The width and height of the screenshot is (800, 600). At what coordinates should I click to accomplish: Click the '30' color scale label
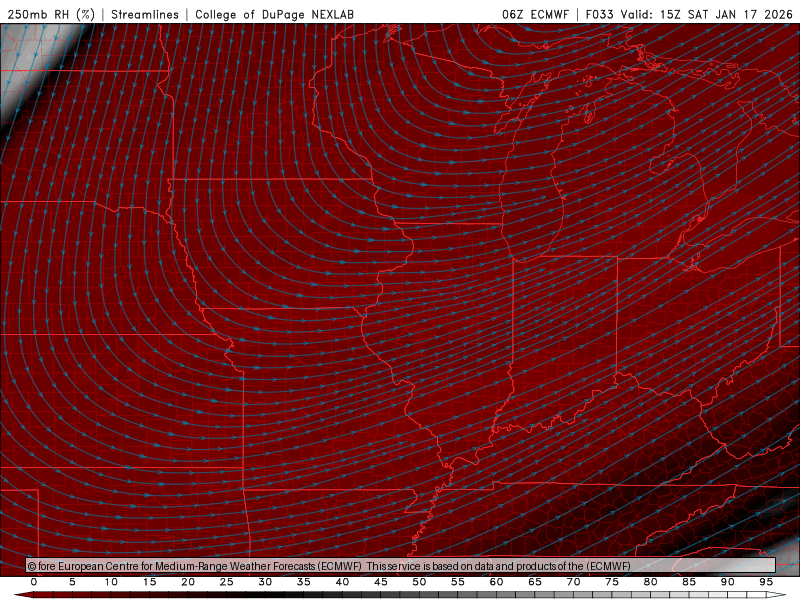coord(265,582)
